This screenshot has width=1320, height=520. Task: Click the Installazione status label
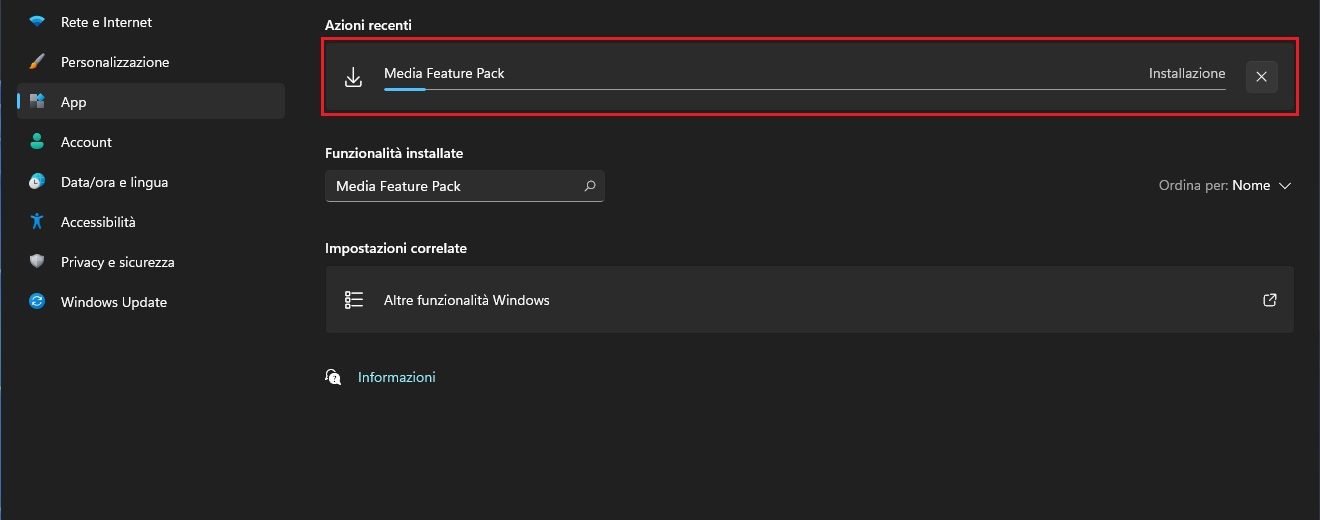point(1186,73)
